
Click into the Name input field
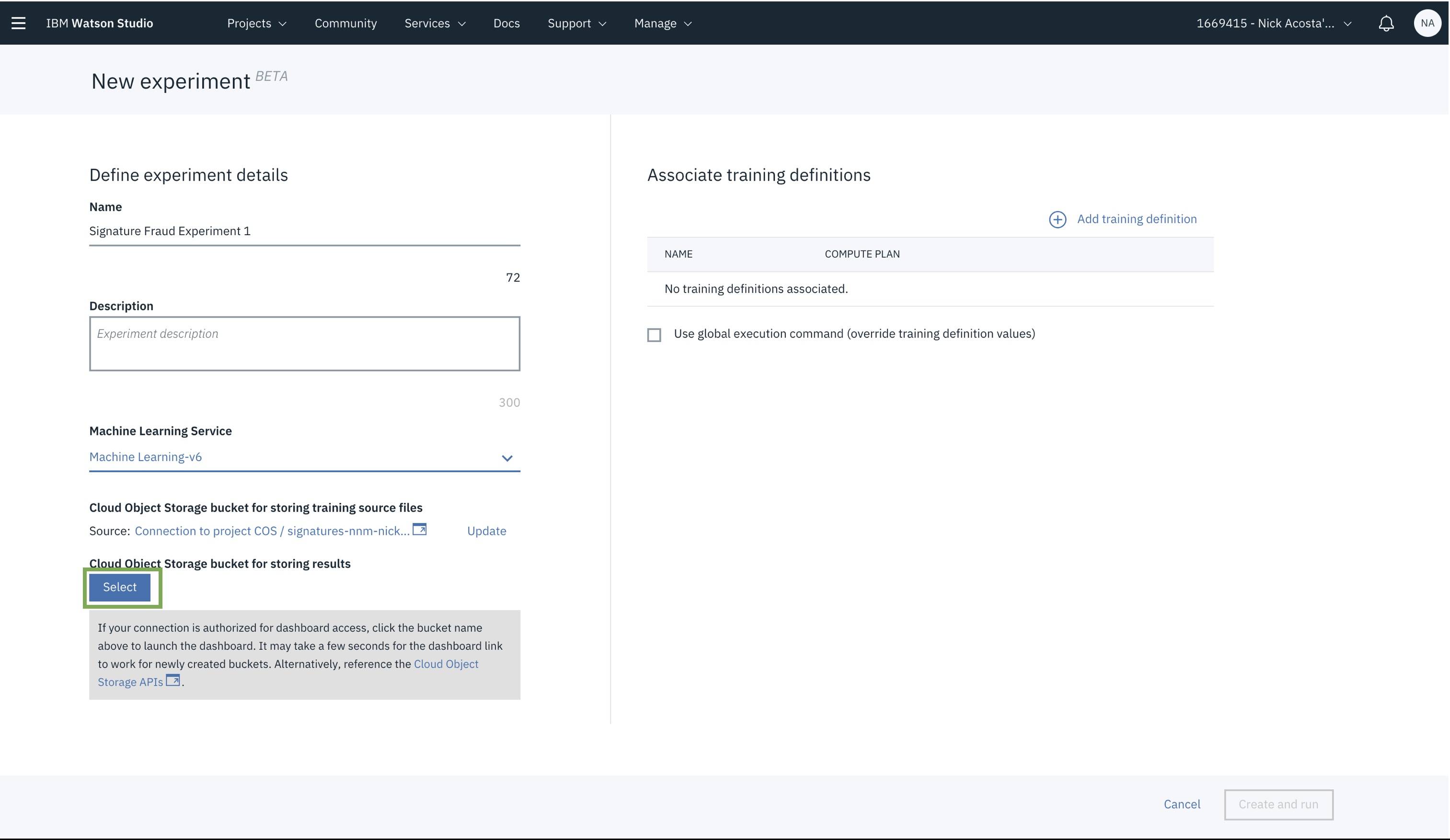click(x=304, y=231)
